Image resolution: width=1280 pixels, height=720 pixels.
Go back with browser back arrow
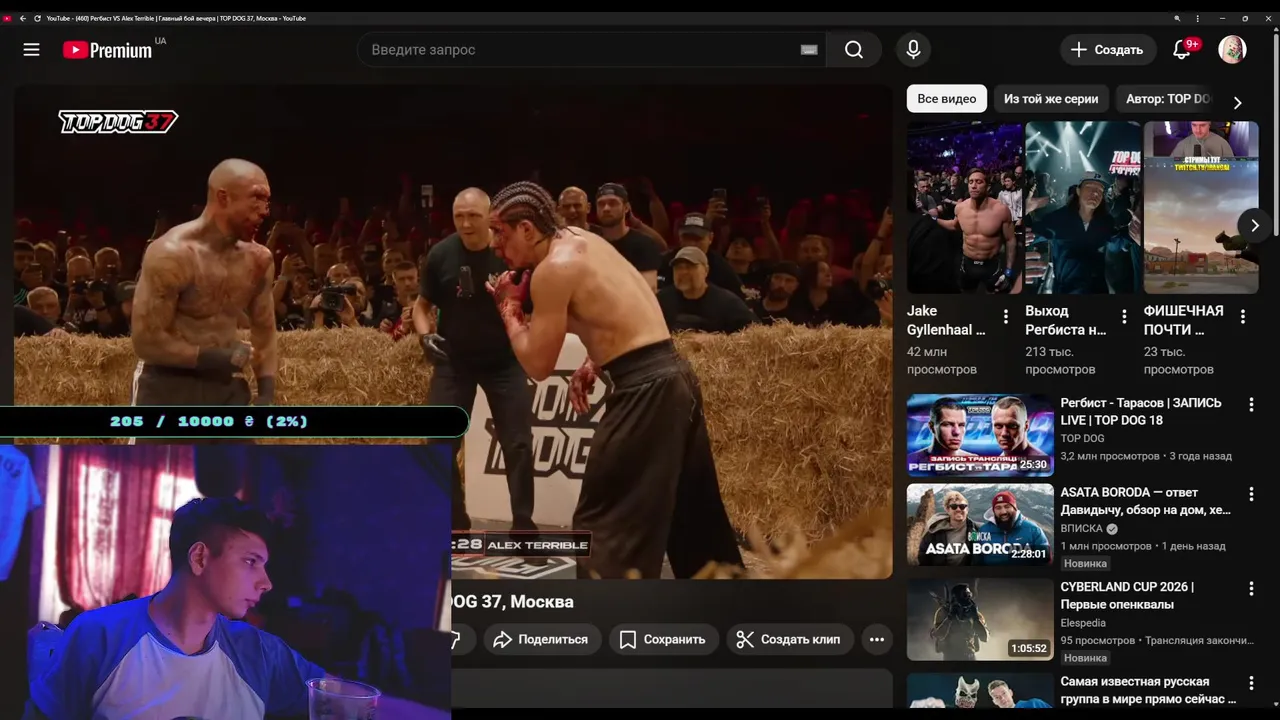22,18
